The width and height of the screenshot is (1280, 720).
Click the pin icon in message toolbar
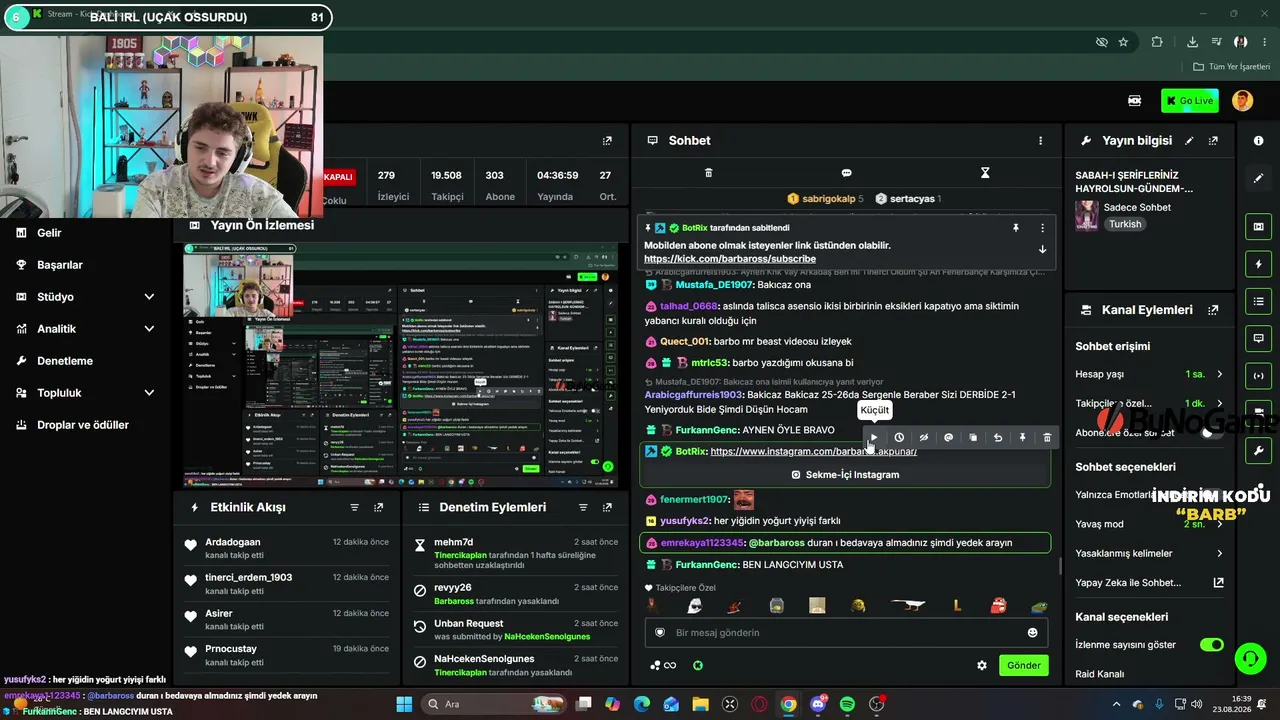(1022, 437)
